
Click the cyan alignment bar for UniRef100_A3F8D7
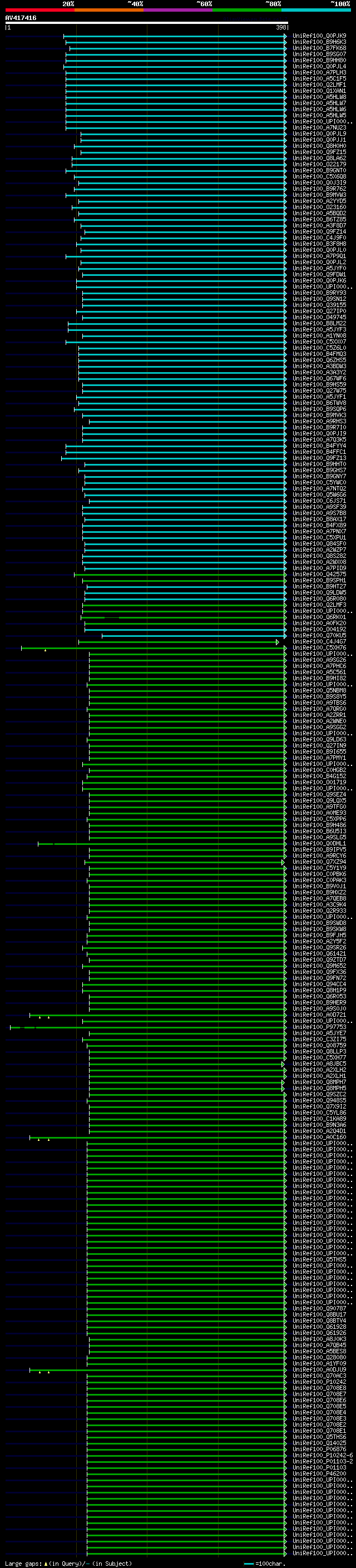point(183,226)
